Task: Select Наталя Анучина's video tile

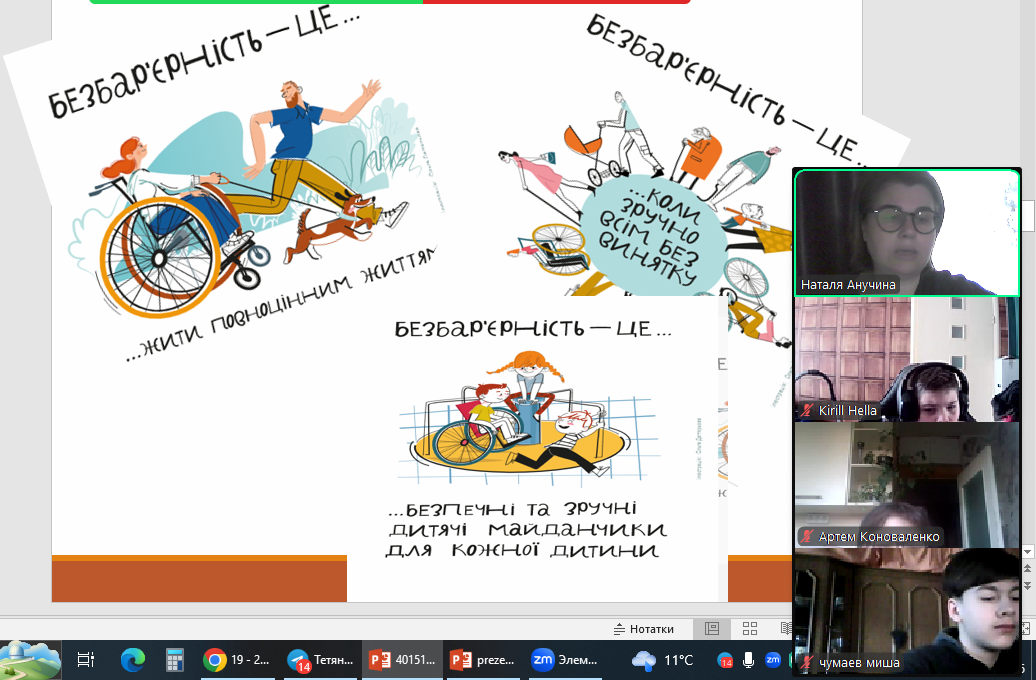Action: pyautogui.click(x=907, y=233)
